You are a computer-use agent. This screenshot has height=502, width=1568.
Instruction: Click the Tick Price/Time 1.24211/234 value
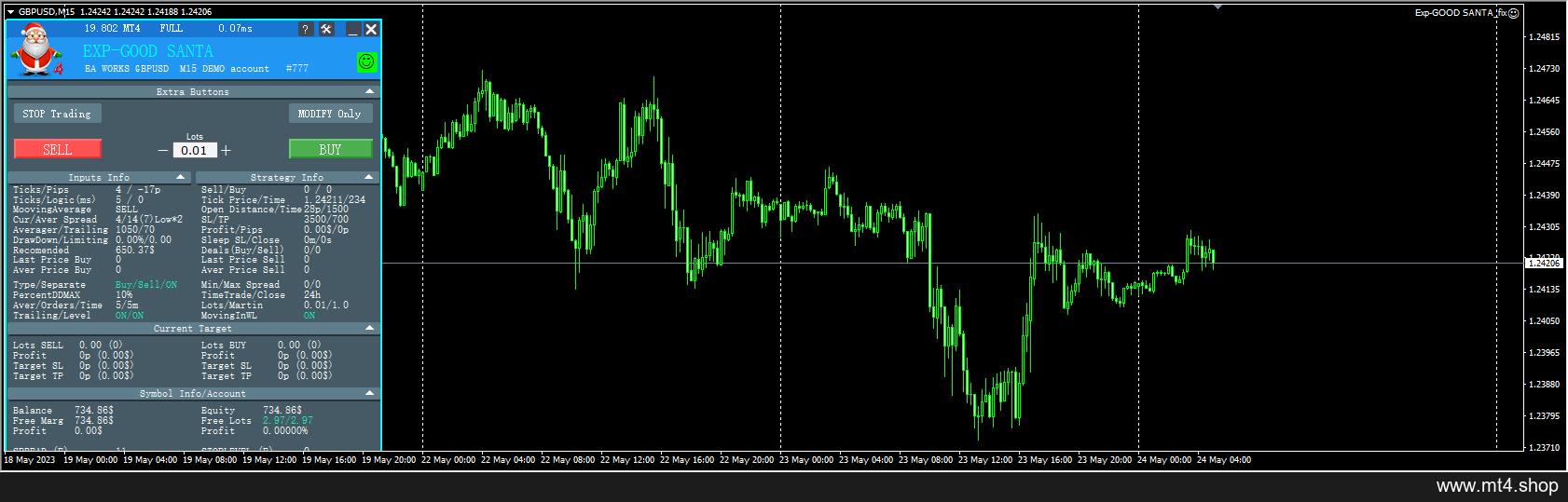[335, 200]
